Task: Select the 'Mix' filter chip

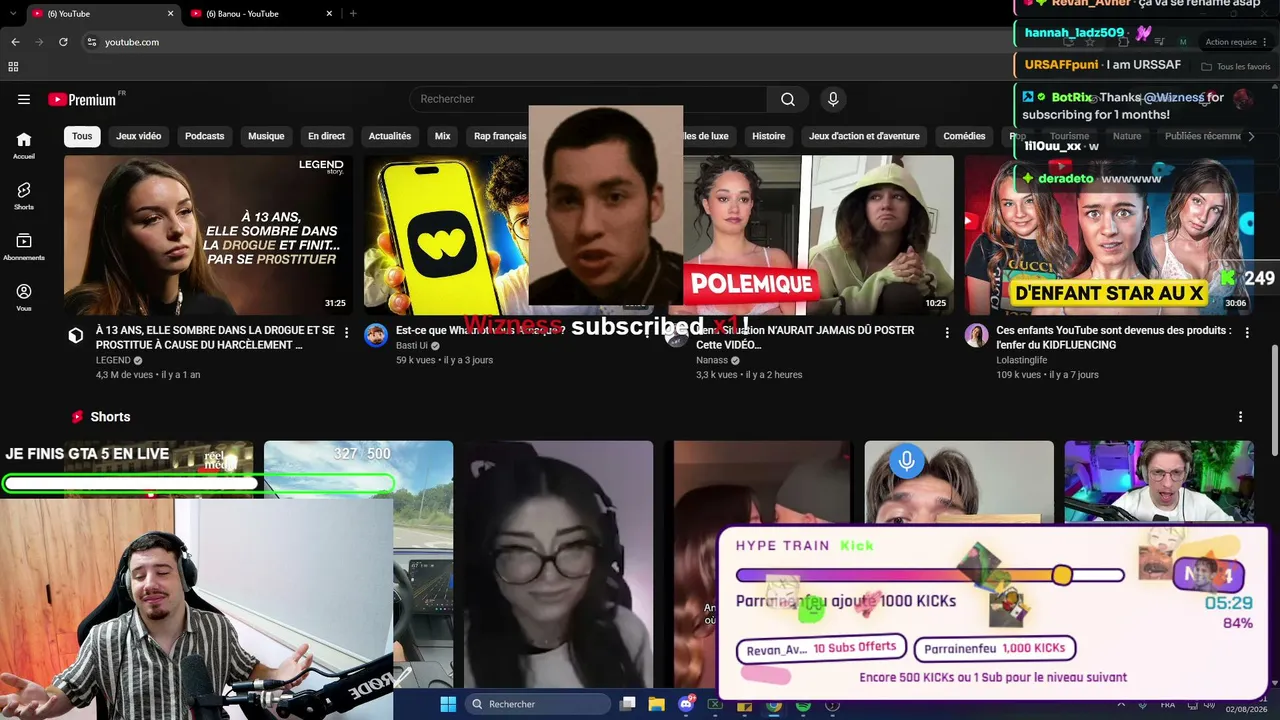Action: click(442, 136)
